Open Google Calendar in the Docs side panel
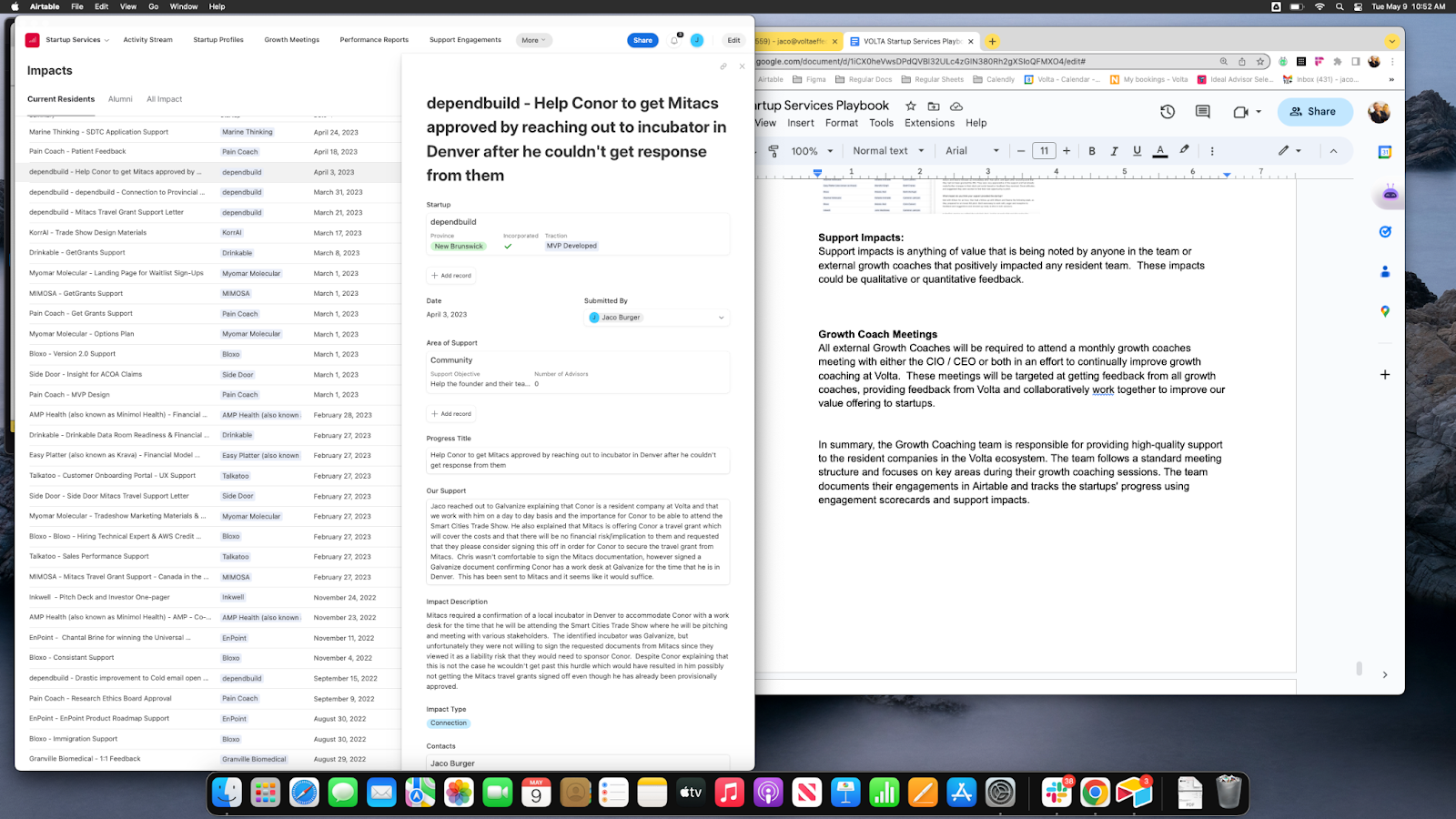The height and width of the screenshot is (819, 1456). point(1385,152)
